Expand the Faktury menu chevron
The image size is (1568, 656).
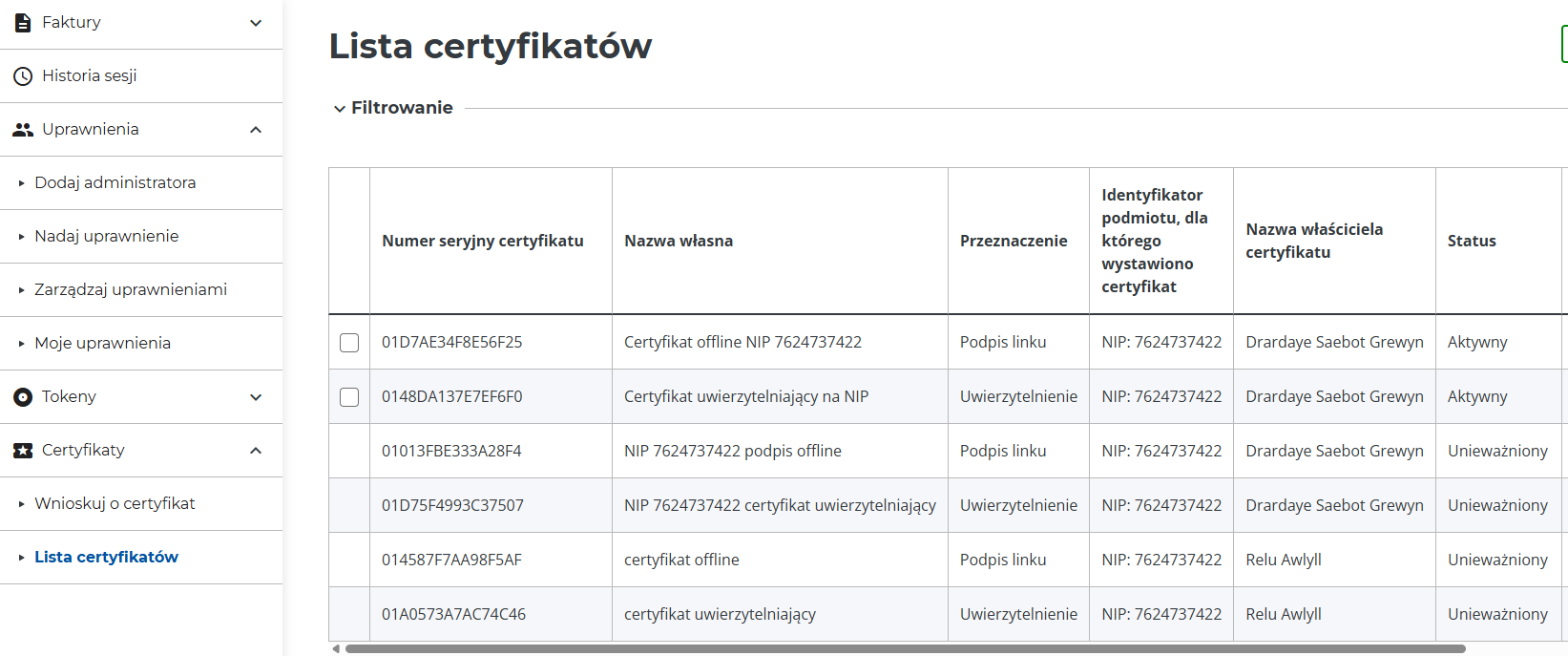tap(256, 23)
